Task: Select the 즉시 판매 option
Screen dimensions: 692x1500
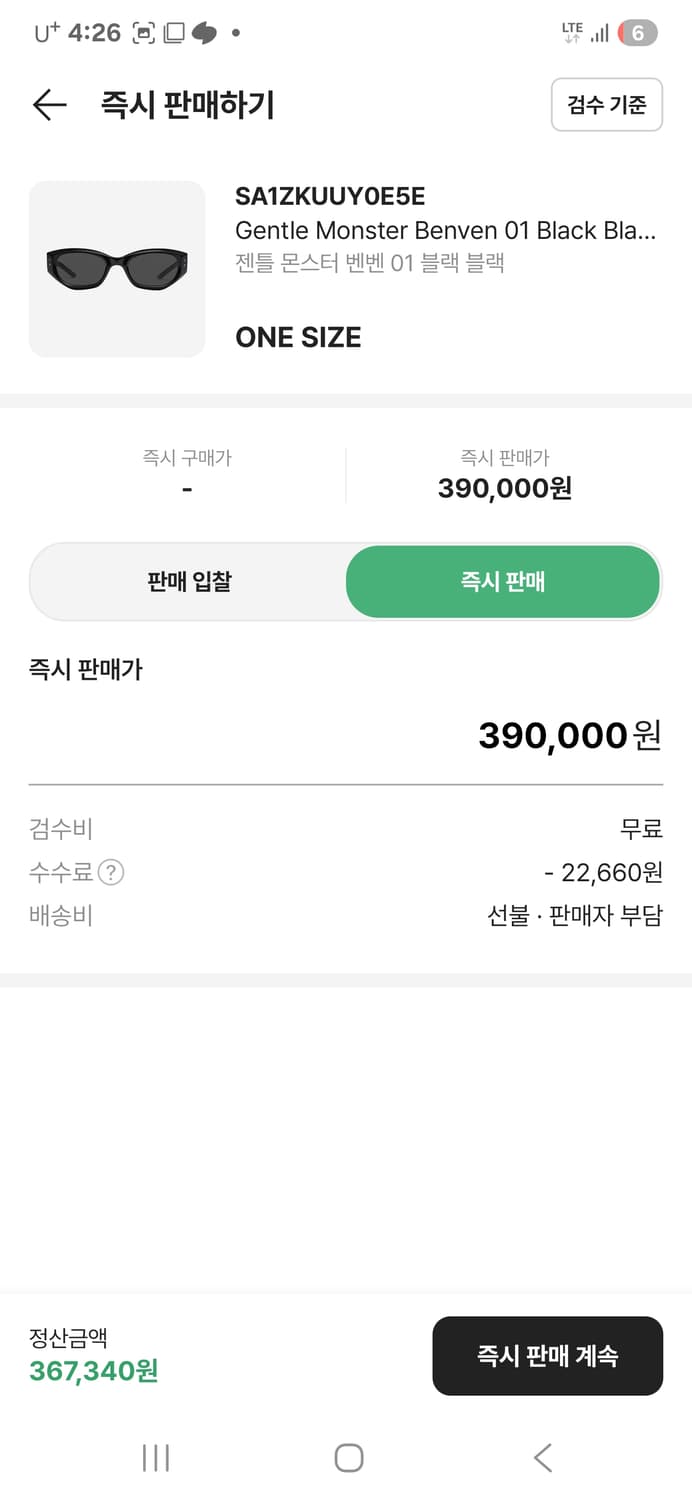Action: 503,582
